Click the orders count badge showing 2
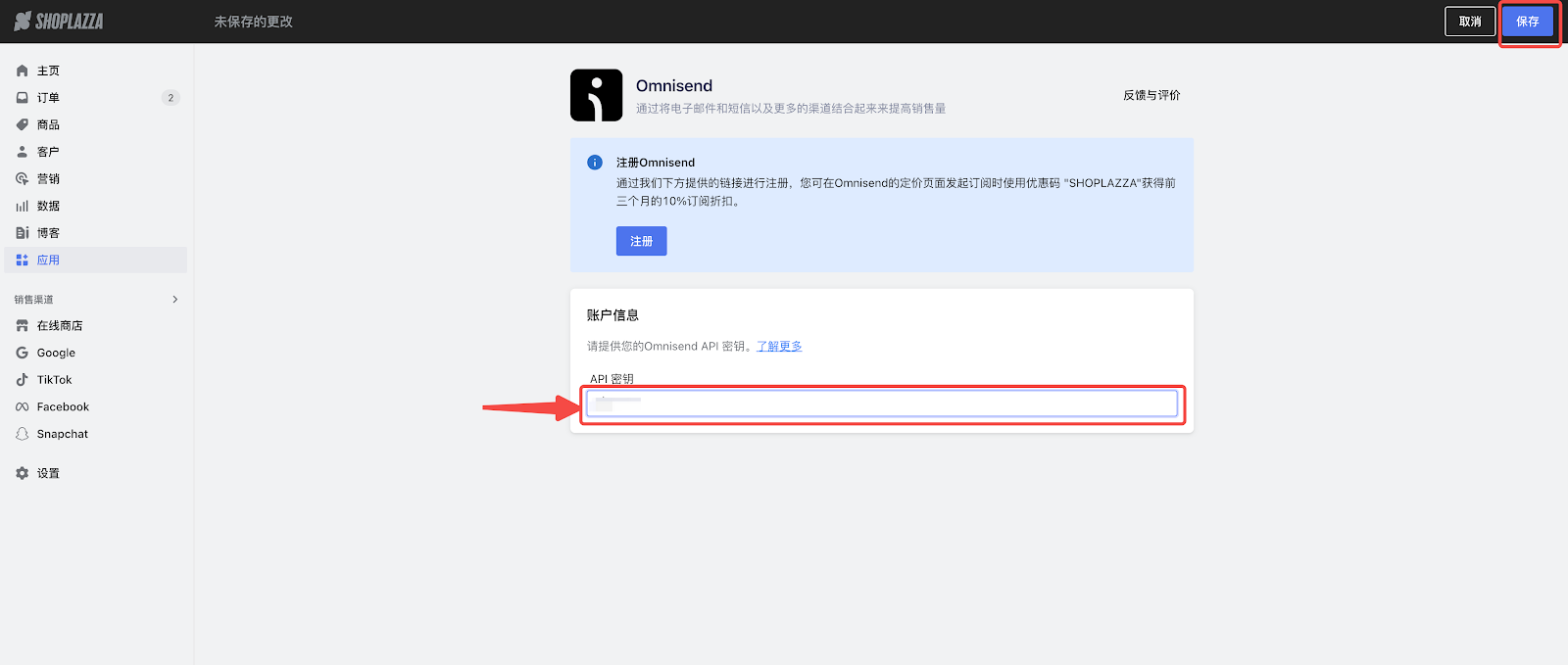This screenshot has height=665, width=1568. coord(171,98)
